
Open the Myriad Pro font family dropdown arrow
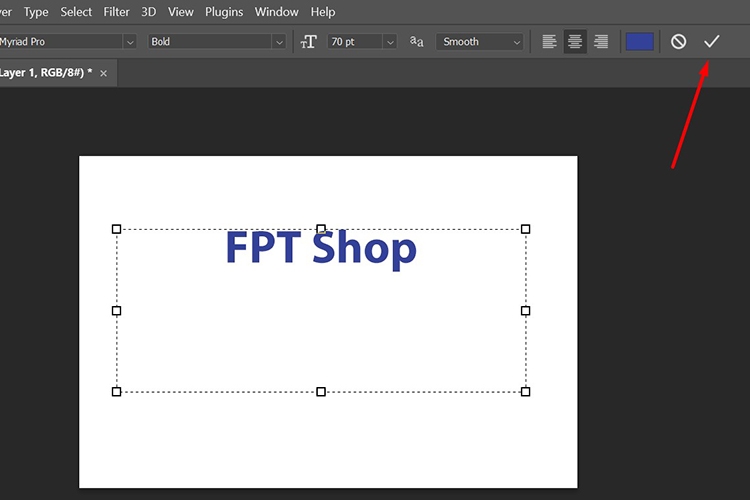click(x=130, y=42)
